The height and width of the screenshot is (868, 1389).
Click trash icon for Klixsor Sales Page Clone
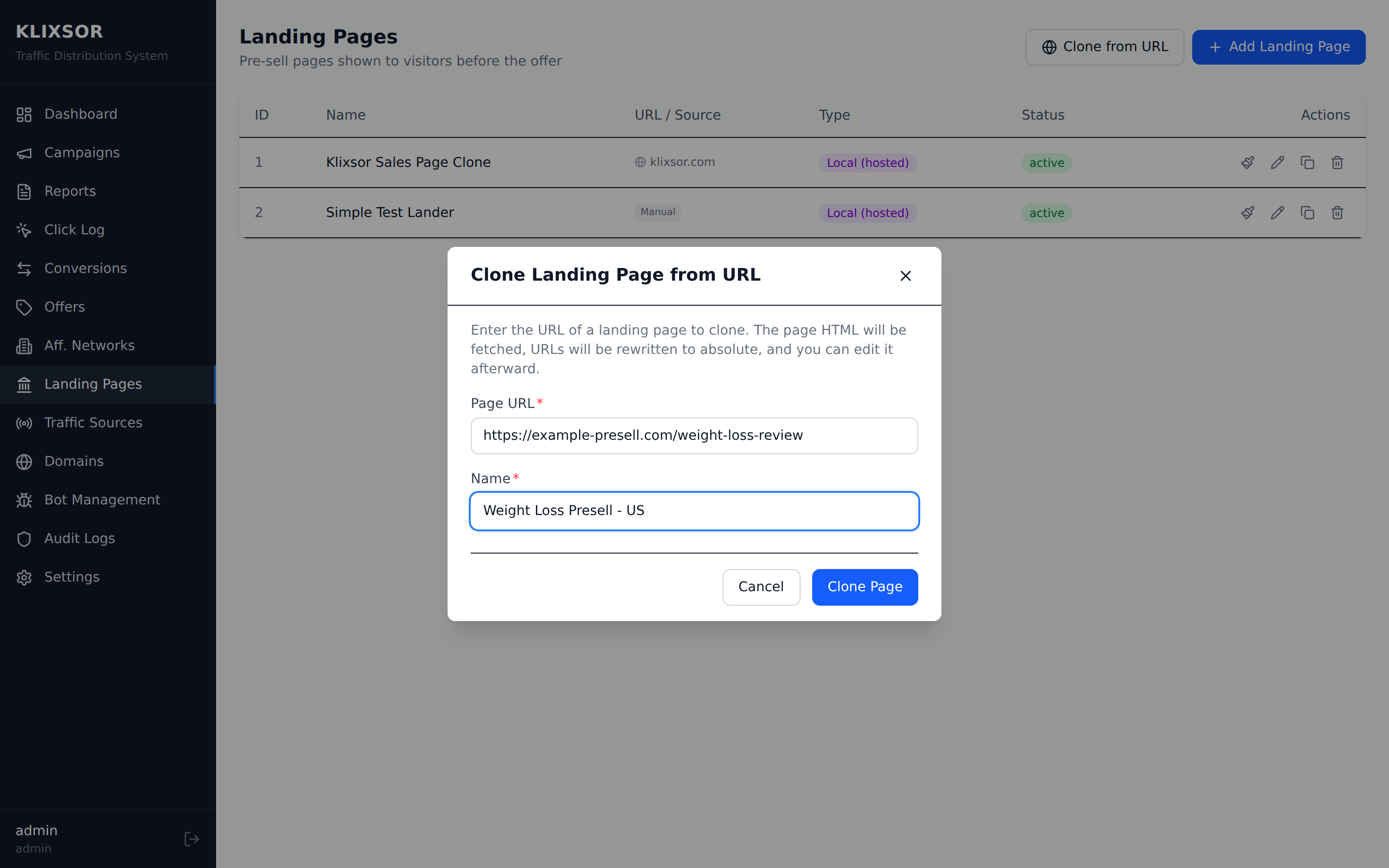pos(1337,163)
